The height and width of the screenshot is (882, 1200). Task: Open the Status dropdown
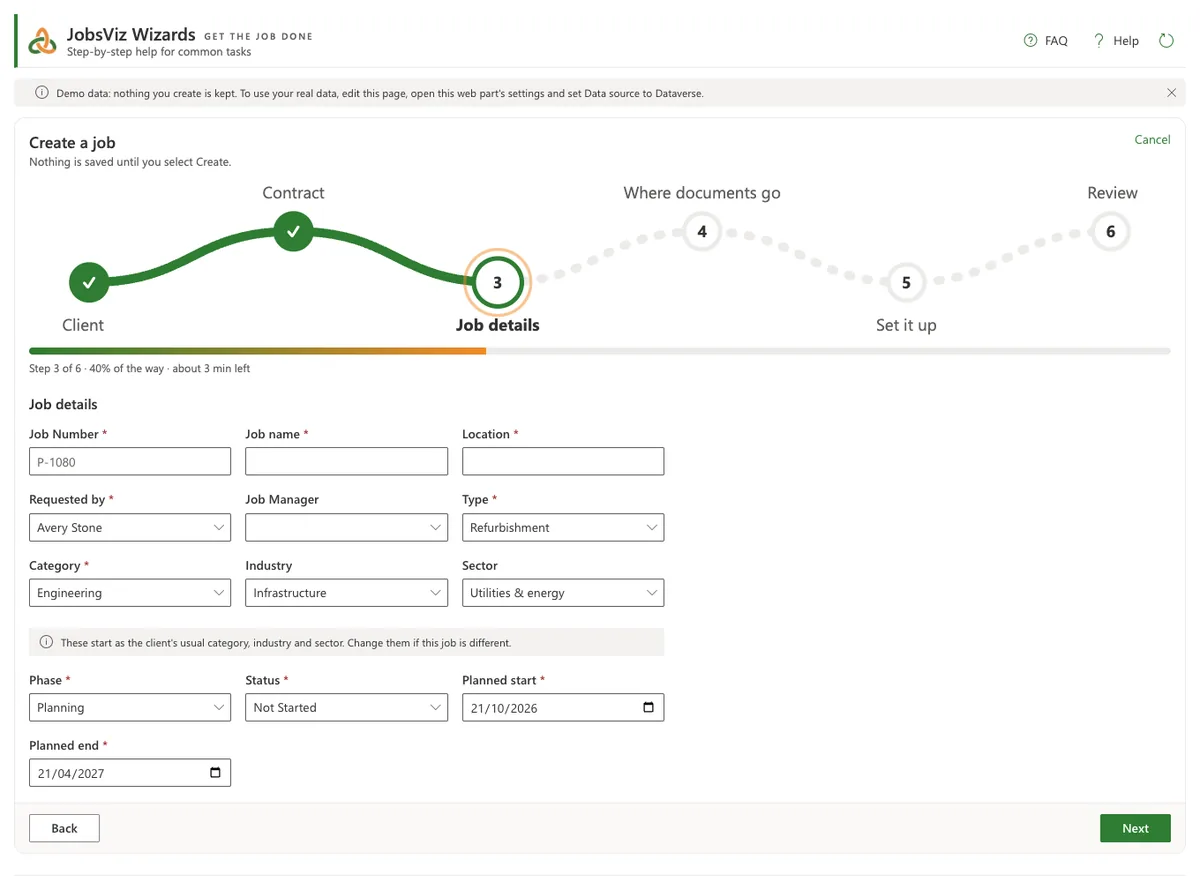tap(346, 707)
